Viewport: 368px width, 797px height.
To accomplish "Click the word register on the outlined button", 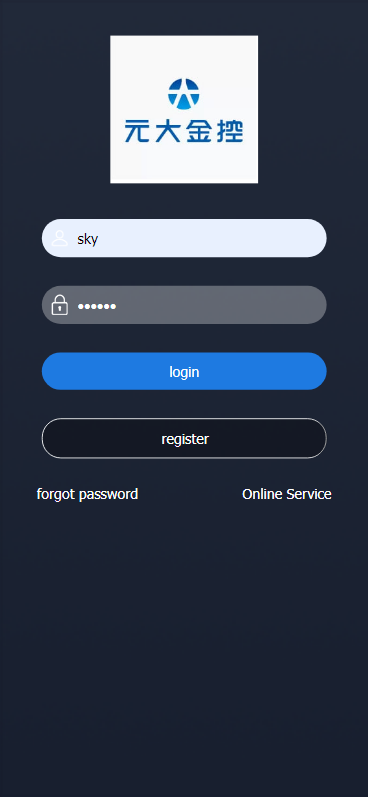I will coord(185,439).
